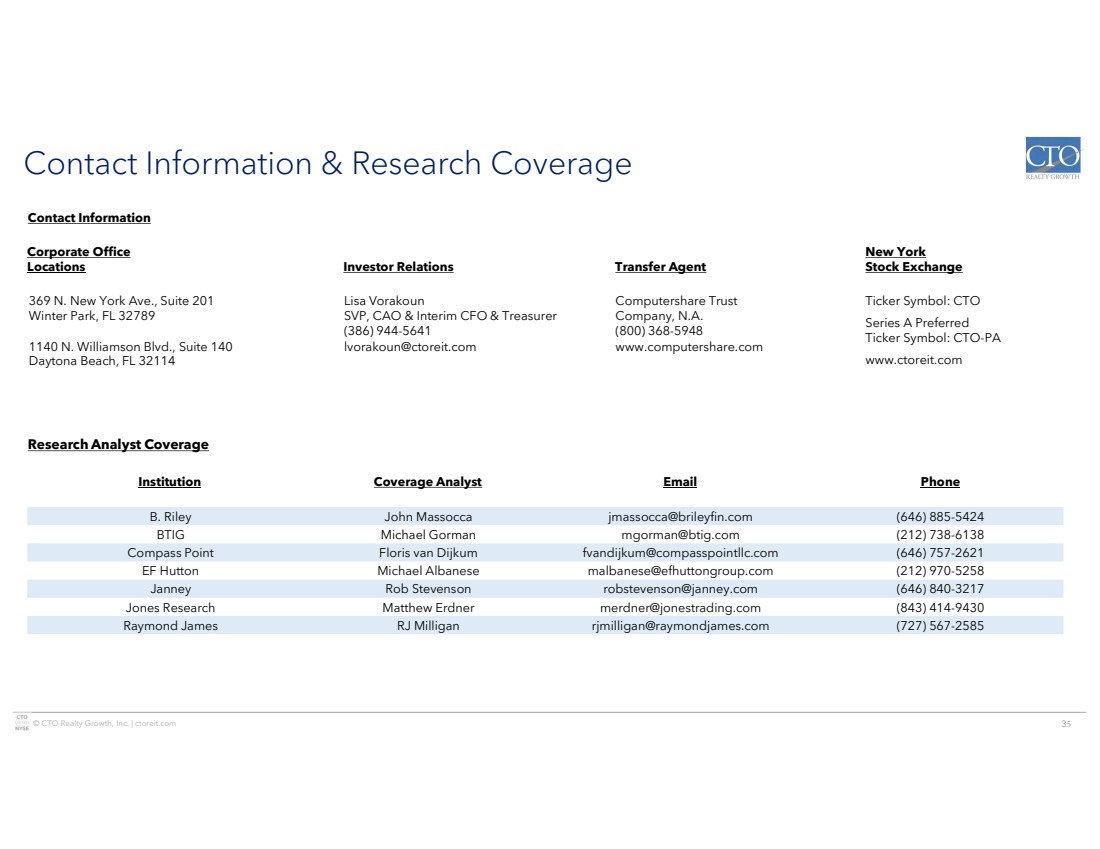Select the EF Hutton institution cell
Screen dimensions: 1100x849
point(170,571)
